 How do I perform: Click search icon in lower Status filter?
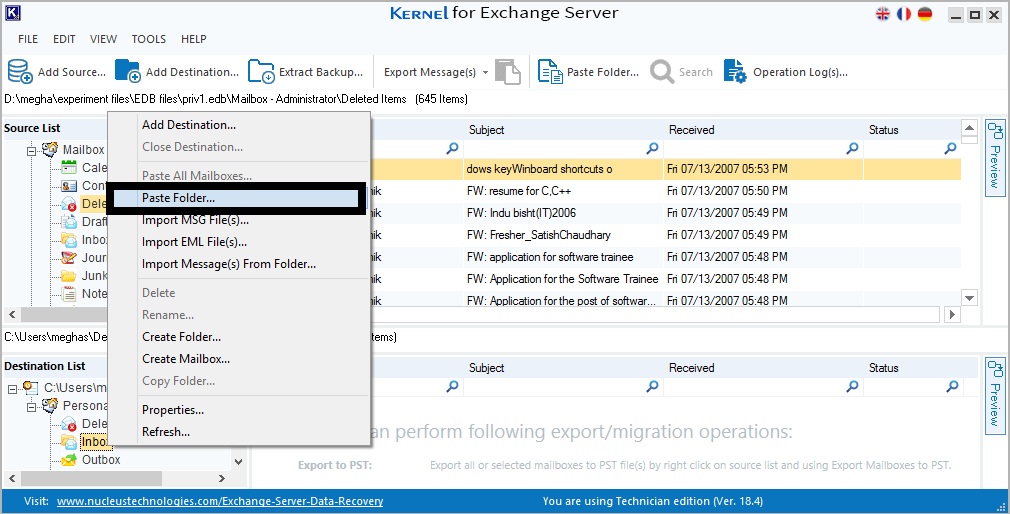pos(952,386)
